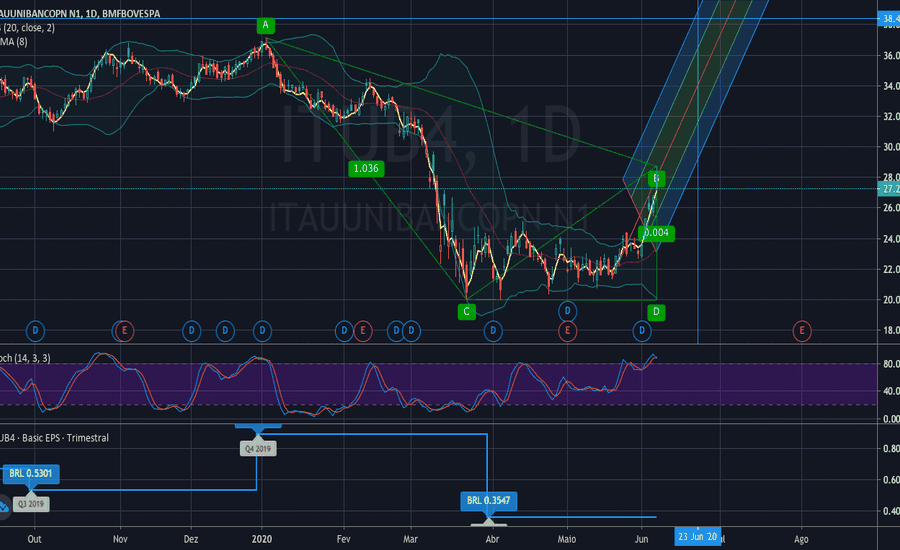Image resolution: width=900 pixels, height=550 pixels.
Task: Select the 0.004 ratio label near point B
Action: [x=656, y=233]
